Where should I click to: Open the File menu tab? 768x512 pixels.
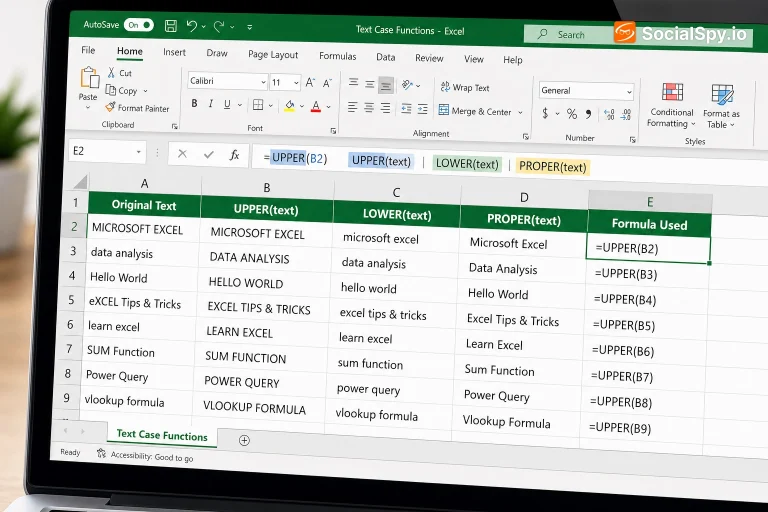(x=88, y=50)
